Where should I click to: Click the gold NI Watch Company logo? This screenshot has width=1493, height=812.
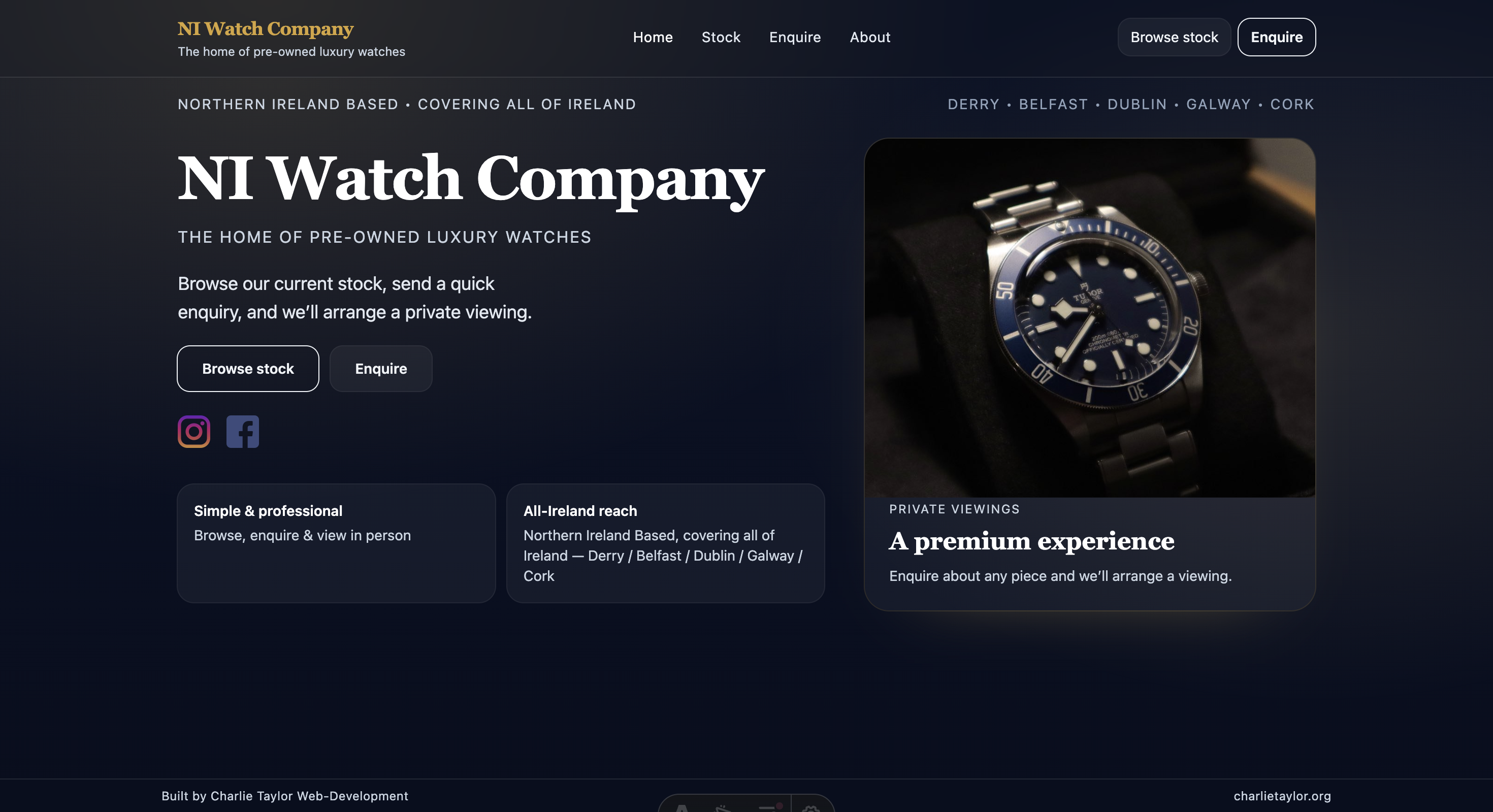pos(266,28)
